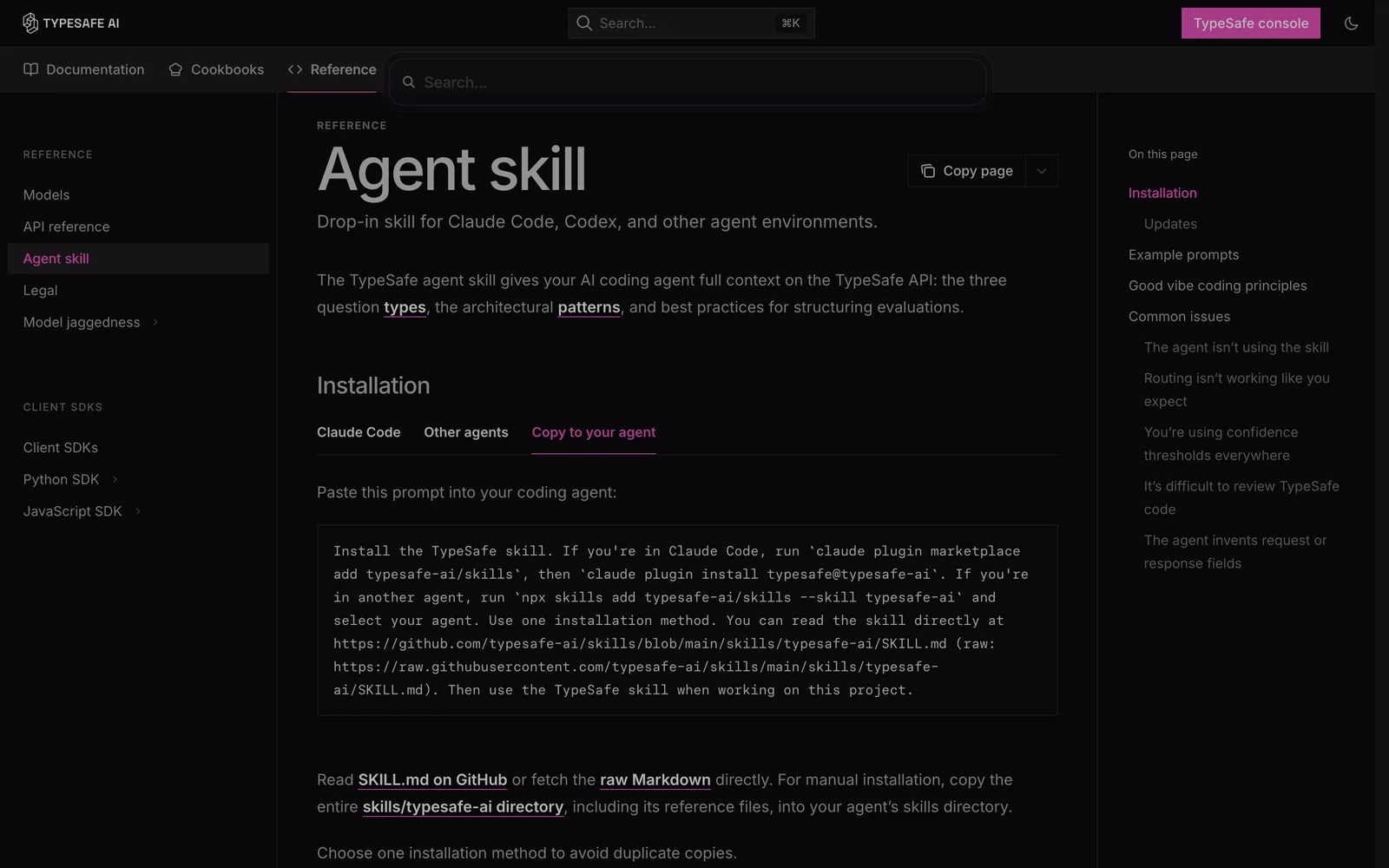This screenshot has height=868, width=1389.
Task: Expand the Model jaggedness section
Action: click(x=155, y=322)
